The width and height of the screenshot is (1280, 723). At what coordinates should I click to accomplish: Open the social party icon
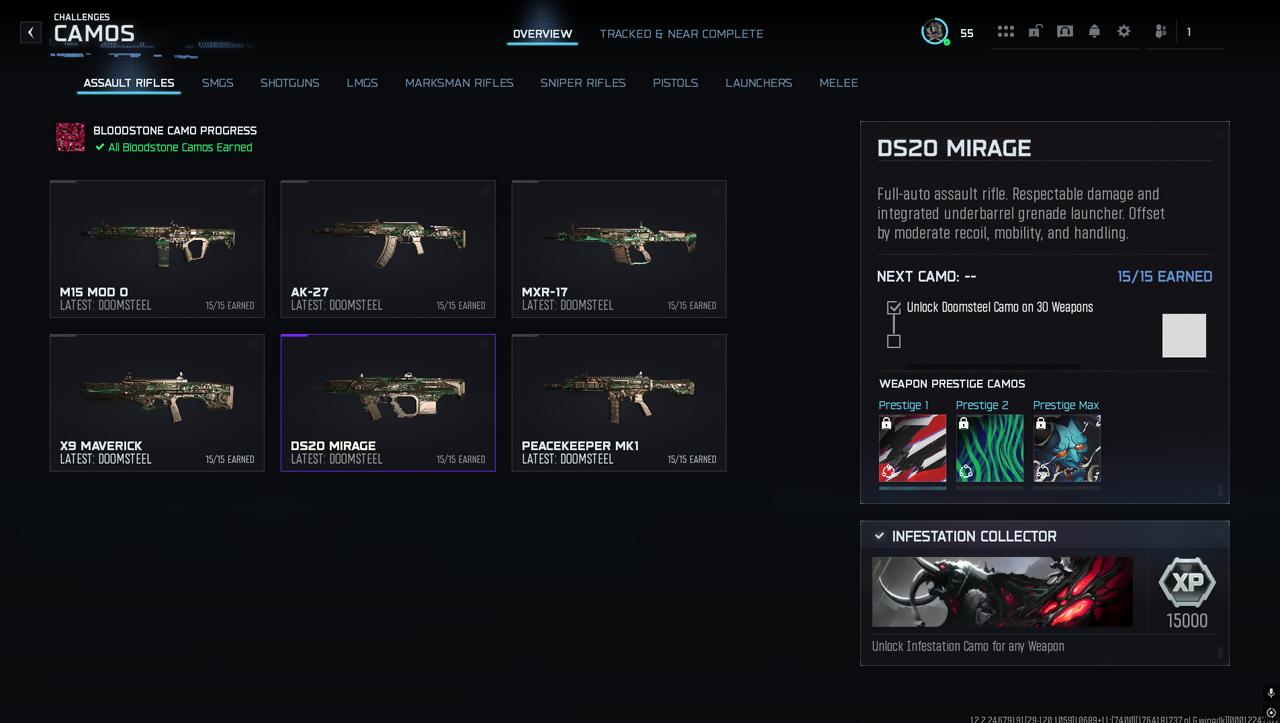coord(1160,32)
